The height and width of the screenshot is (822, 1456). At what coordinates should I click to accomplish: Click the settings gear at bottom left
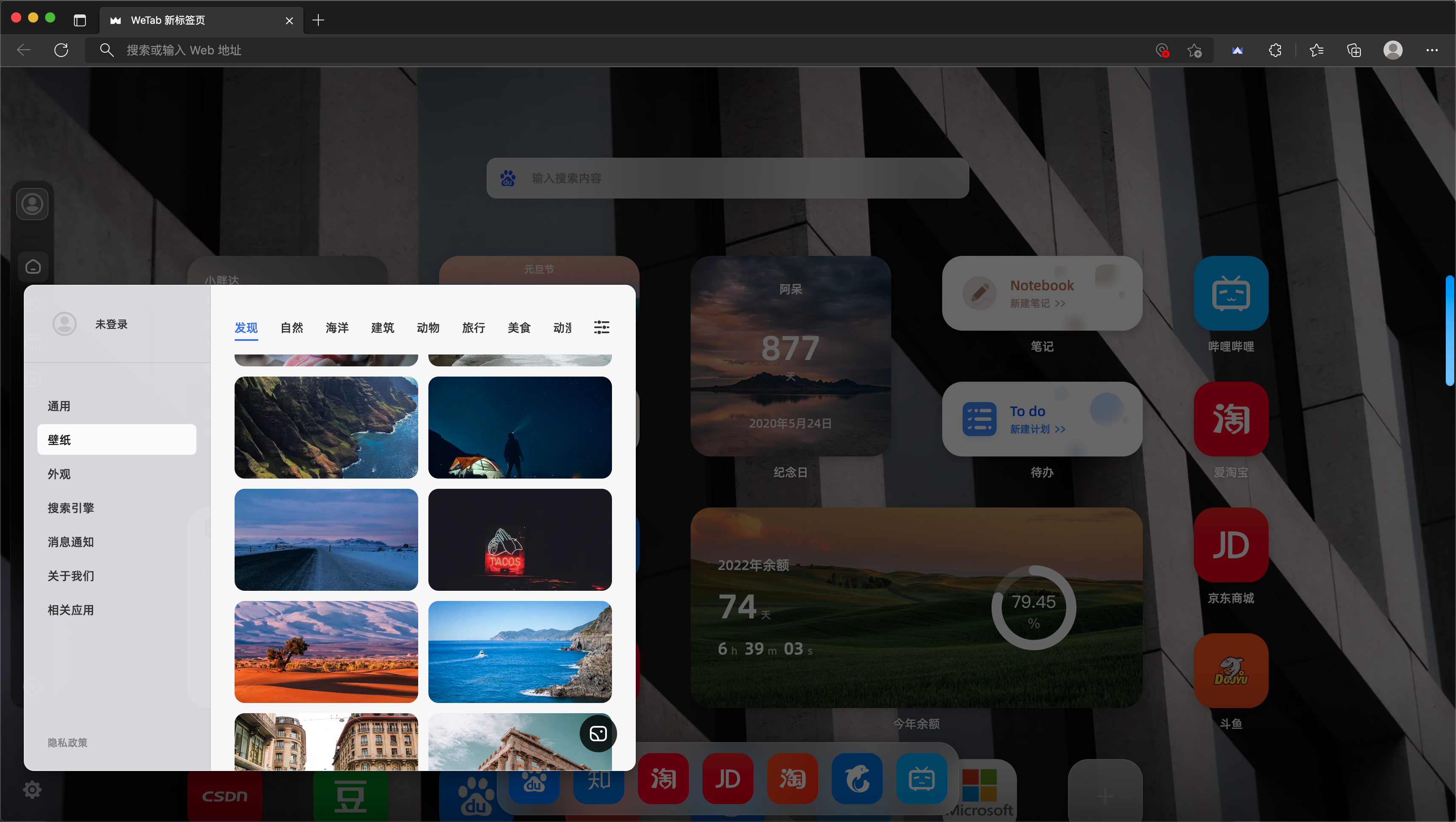32,790
